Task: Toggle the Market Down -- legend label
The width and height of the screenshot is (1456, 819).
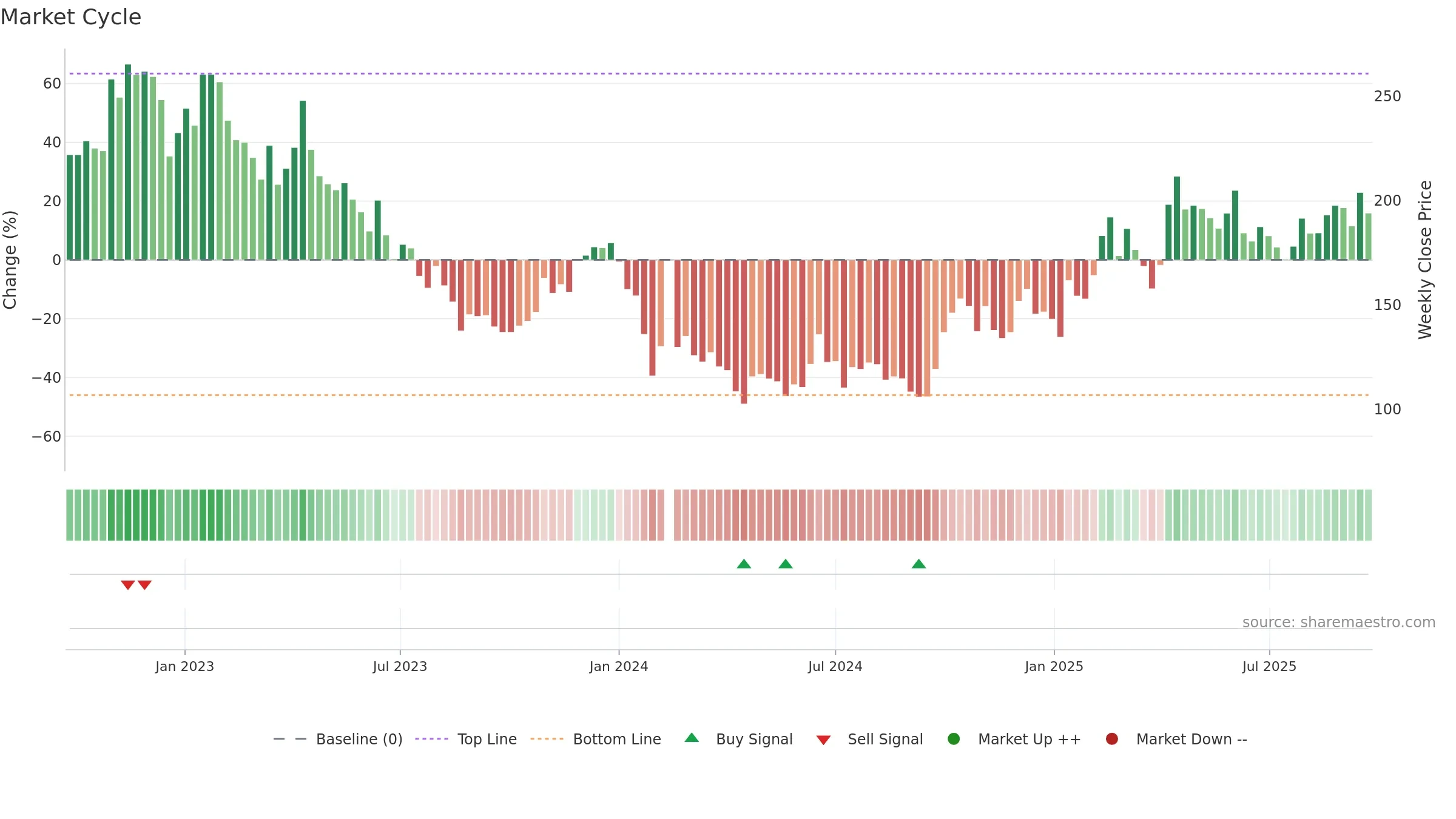Action: [1191, 739]
